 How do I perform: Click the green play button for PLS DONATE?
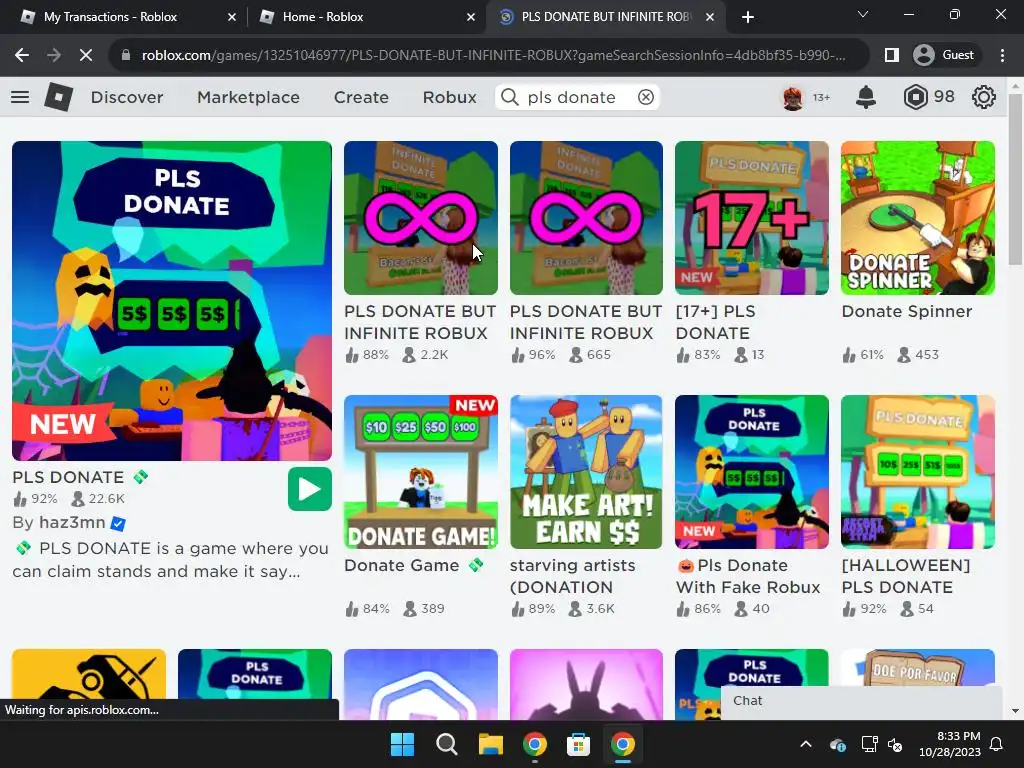point(310,489)
